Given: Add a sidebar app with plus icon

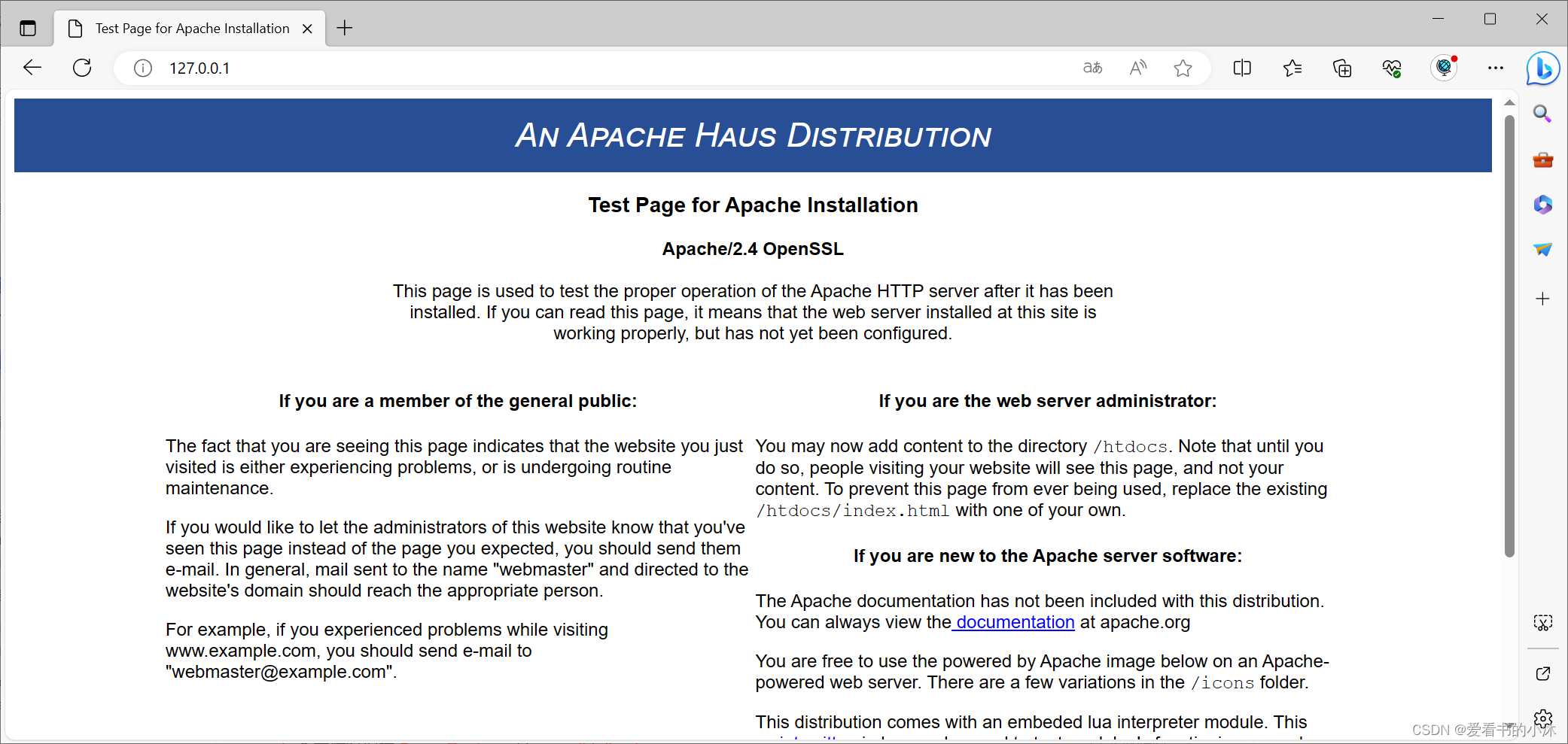Looking at the screenshot, I should coord(1542,299).
